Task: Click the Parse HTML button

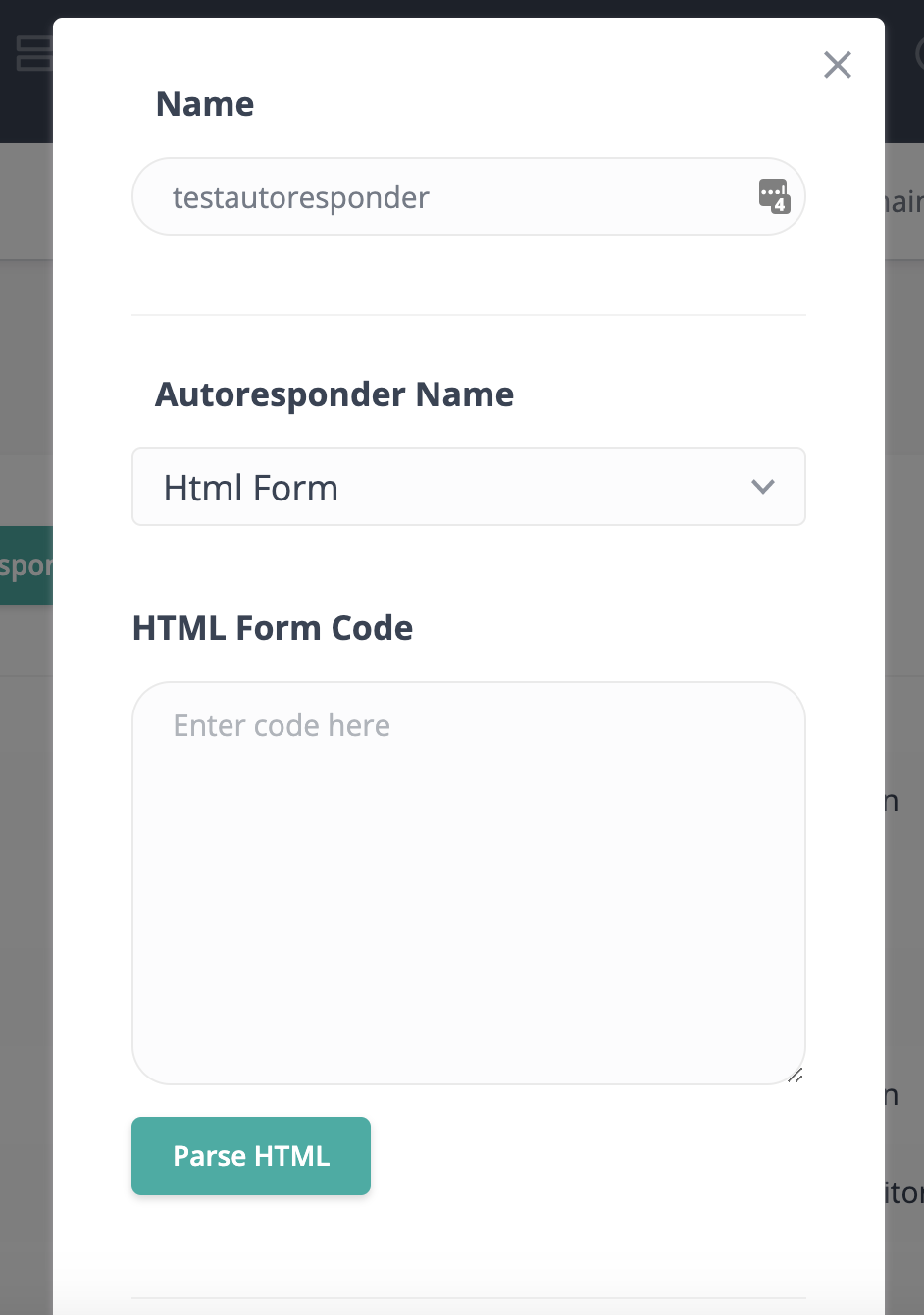Action: [250, 1155]
